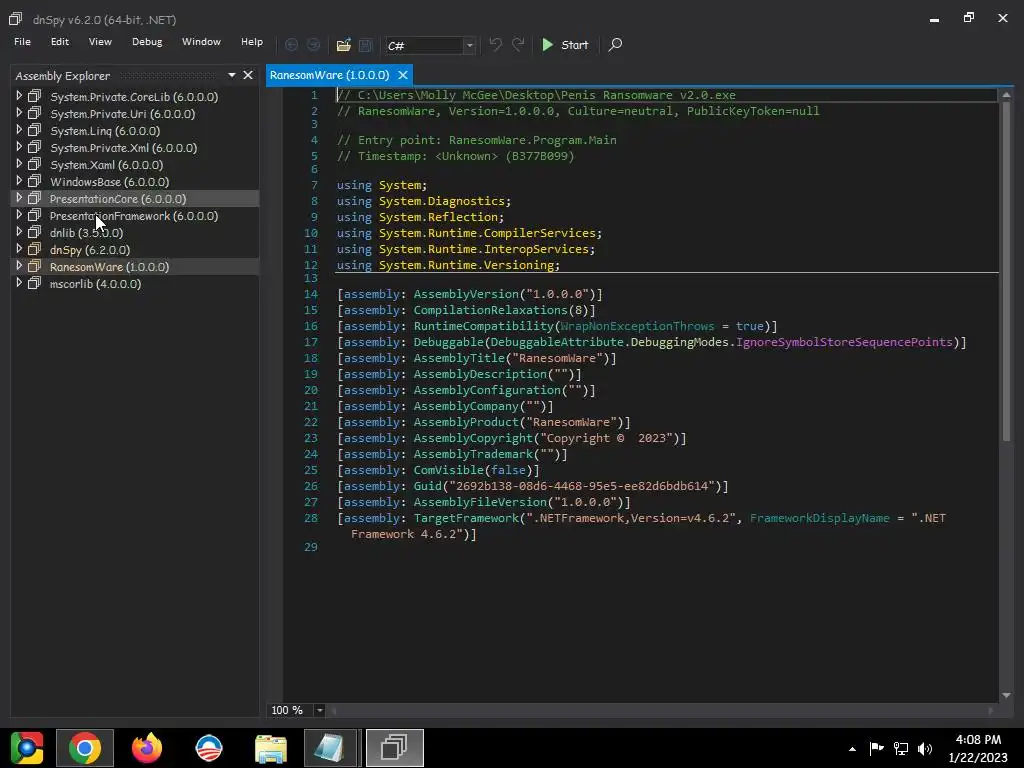Click System.Diagnostics in the using statements
The image size is (1024, 768).
click(441, 200)
